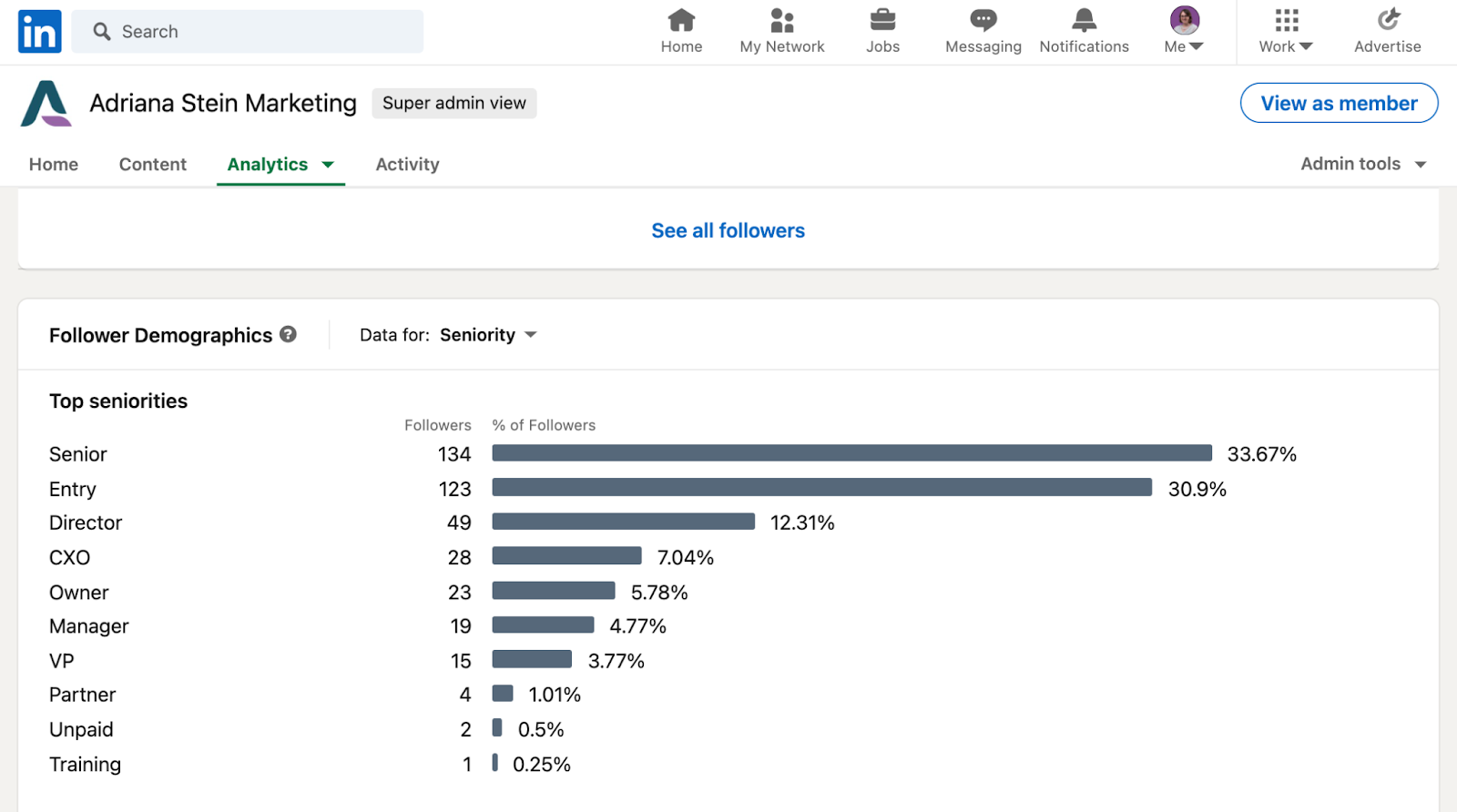
Task: Click the Advertise target icon
Action: [1388, 20]
